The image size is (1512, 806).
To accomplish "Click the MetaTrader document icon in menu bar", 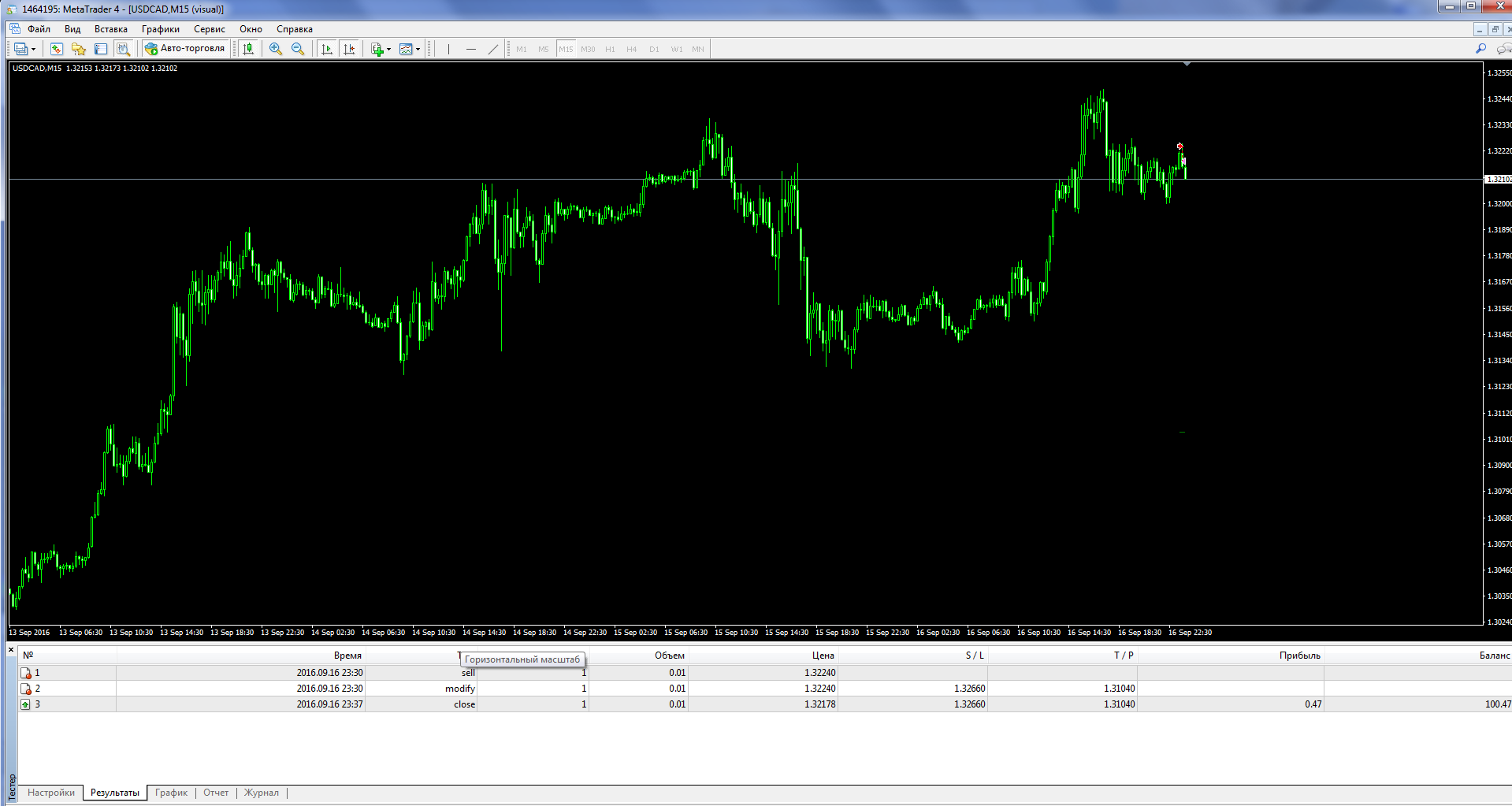I will pos(15,29).
